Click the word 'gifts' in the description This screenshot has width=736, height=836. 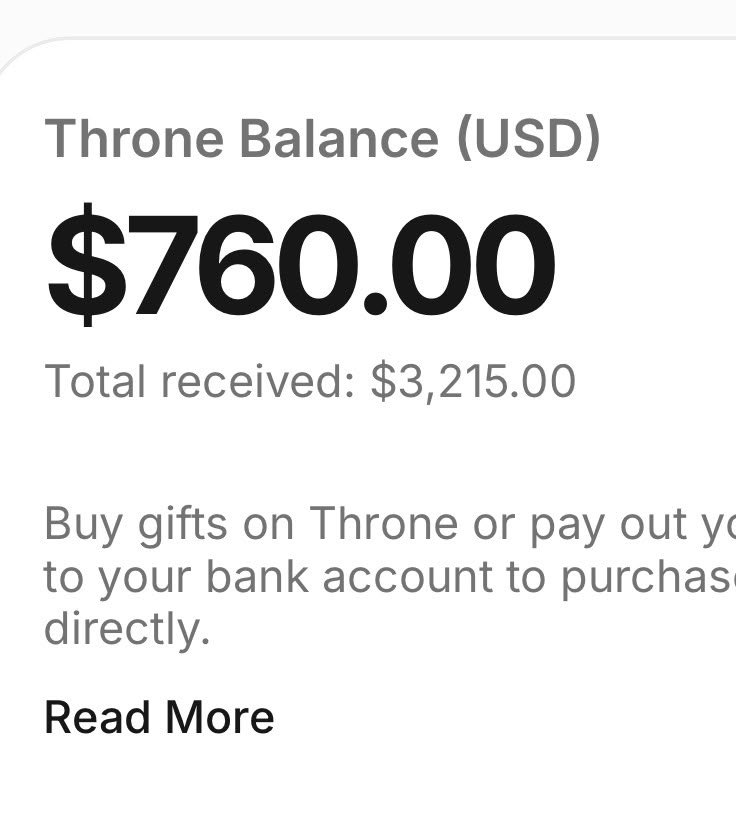(183, 525)
